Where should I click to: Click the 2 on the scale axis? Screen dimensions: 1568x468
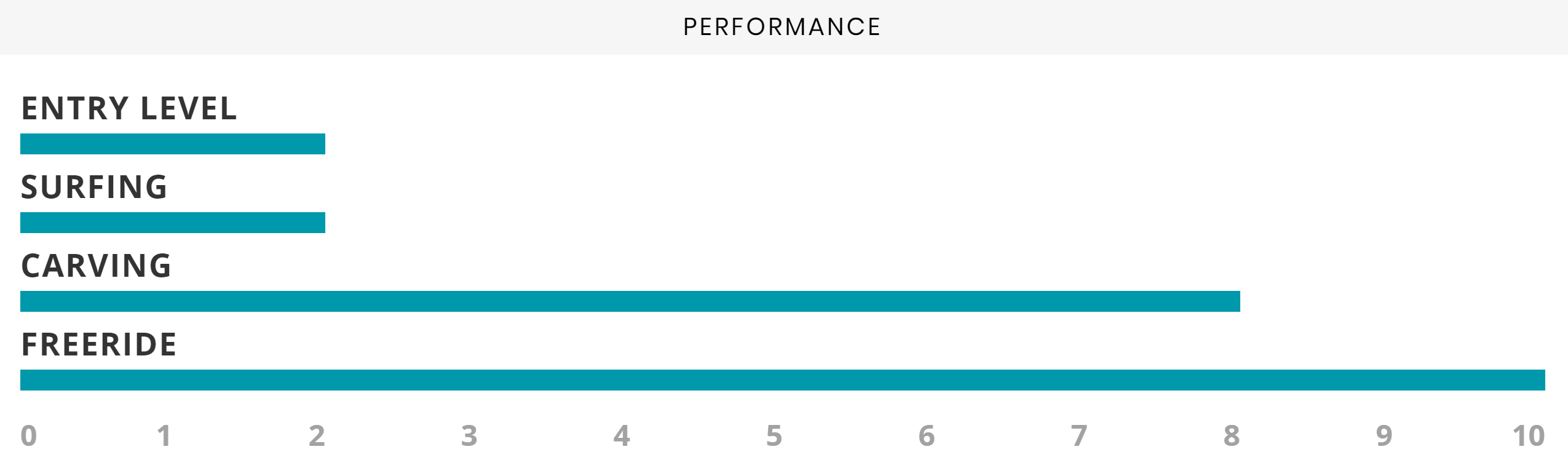tap(317, 436)
